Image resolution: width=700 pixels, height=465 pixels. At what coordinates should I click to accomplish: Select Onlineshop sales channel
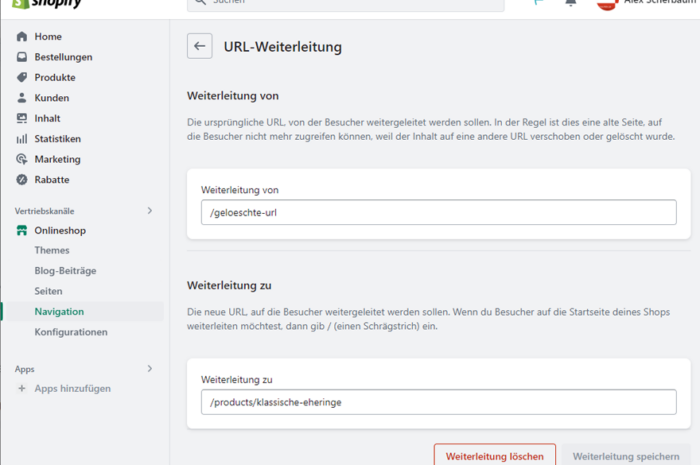(x=60, y=231)
